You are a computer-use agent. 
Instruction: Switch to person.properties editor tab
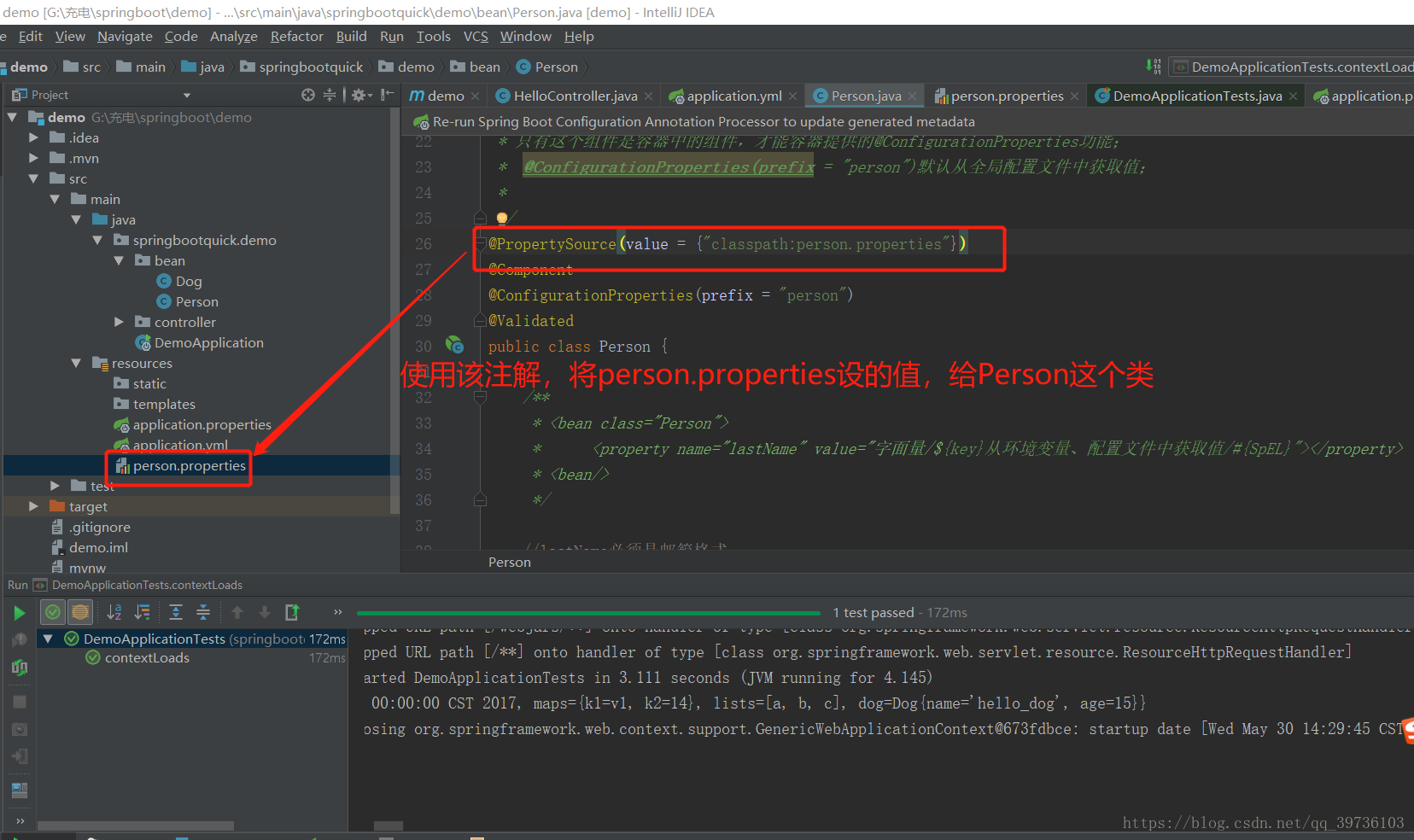click(1007, 96)
